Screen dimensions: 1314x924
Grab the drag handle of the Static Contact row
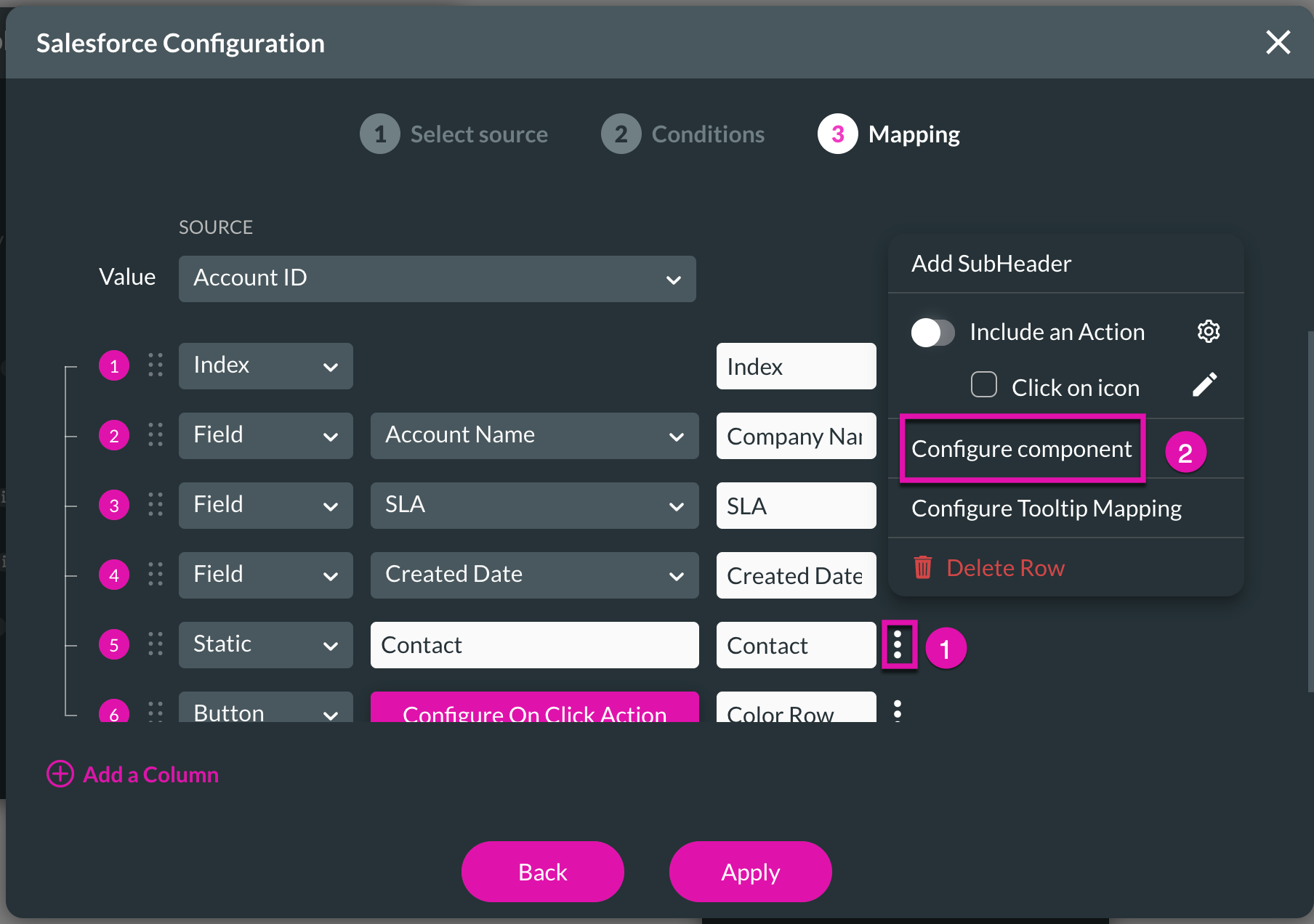click(x=156, y=644)
